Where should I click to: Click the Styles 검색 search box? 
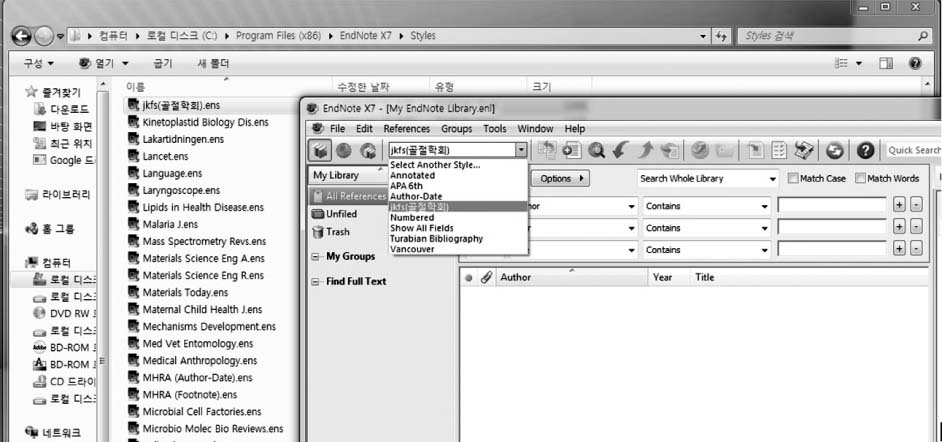[835, 36]
